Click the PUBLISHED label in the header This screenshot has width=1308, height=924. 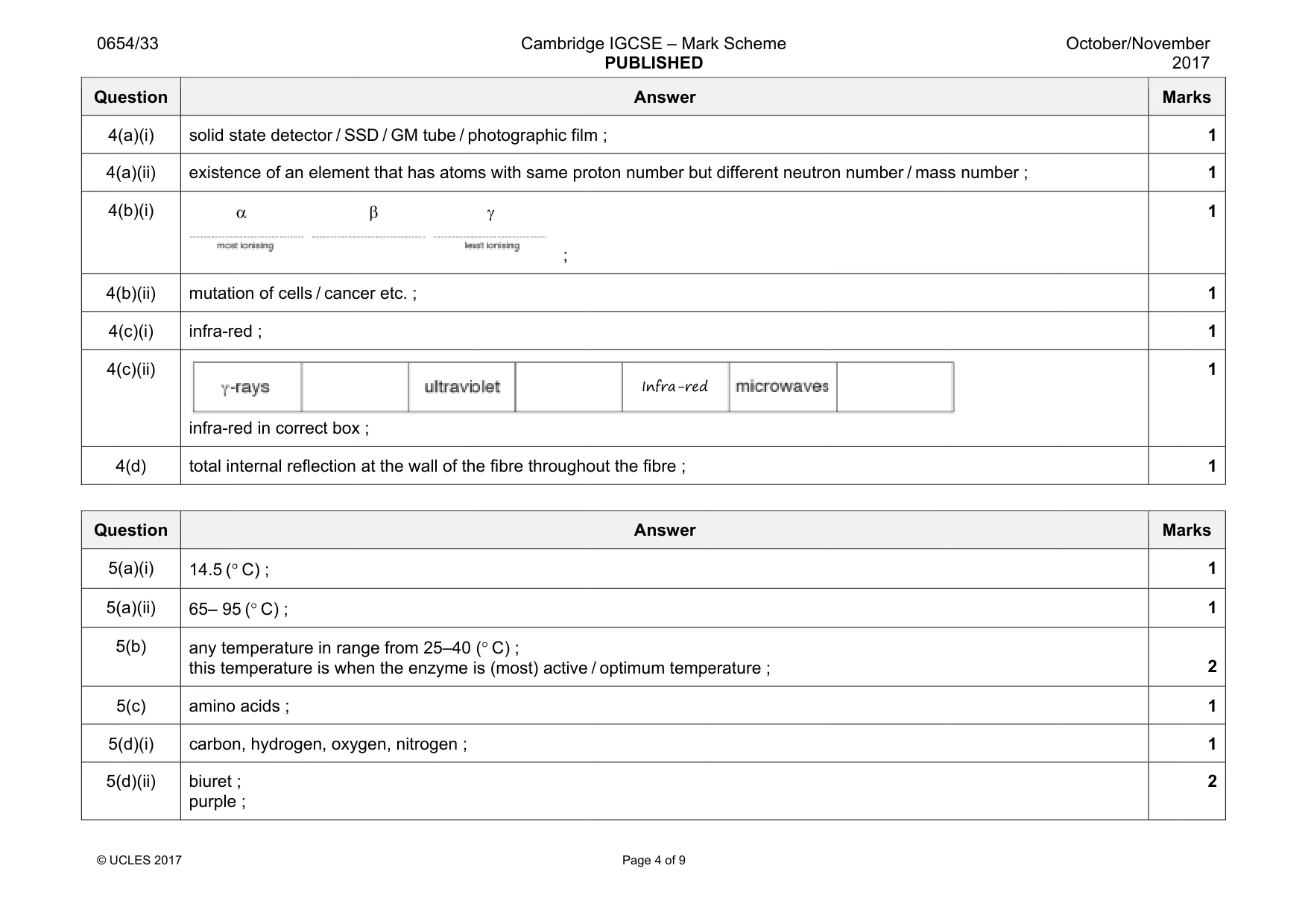tap(654, 63)
